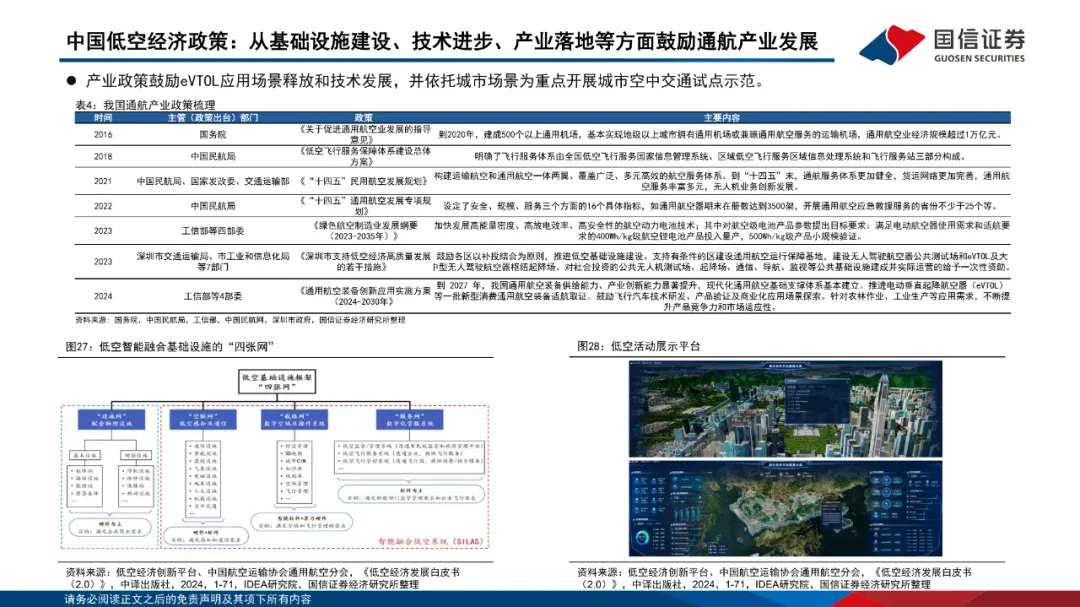Click the content cell starting 鼓励各区以补投结合为原则

point(722,261)
